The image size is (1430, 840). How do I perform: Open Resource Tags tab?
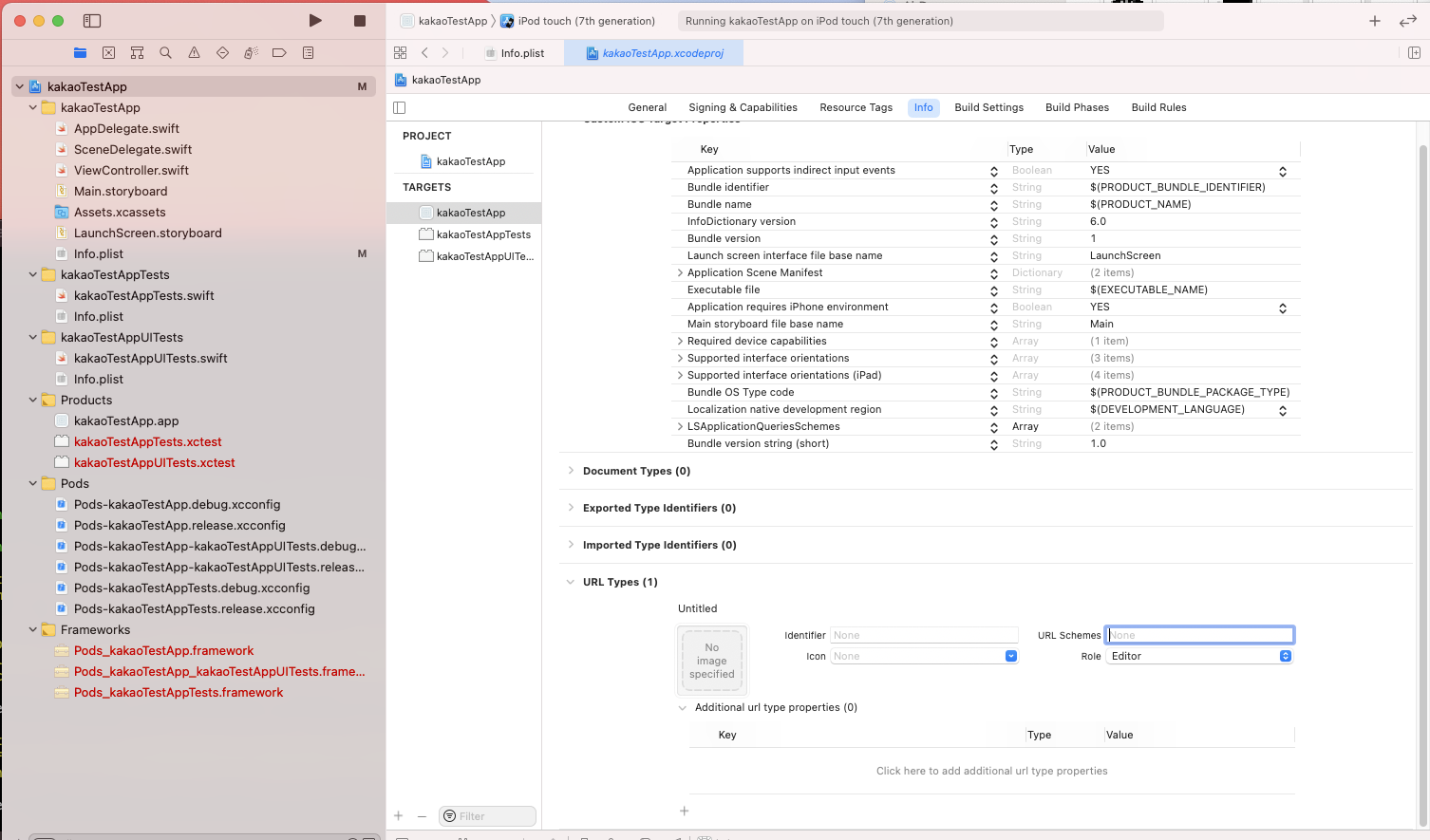(856, 107)
